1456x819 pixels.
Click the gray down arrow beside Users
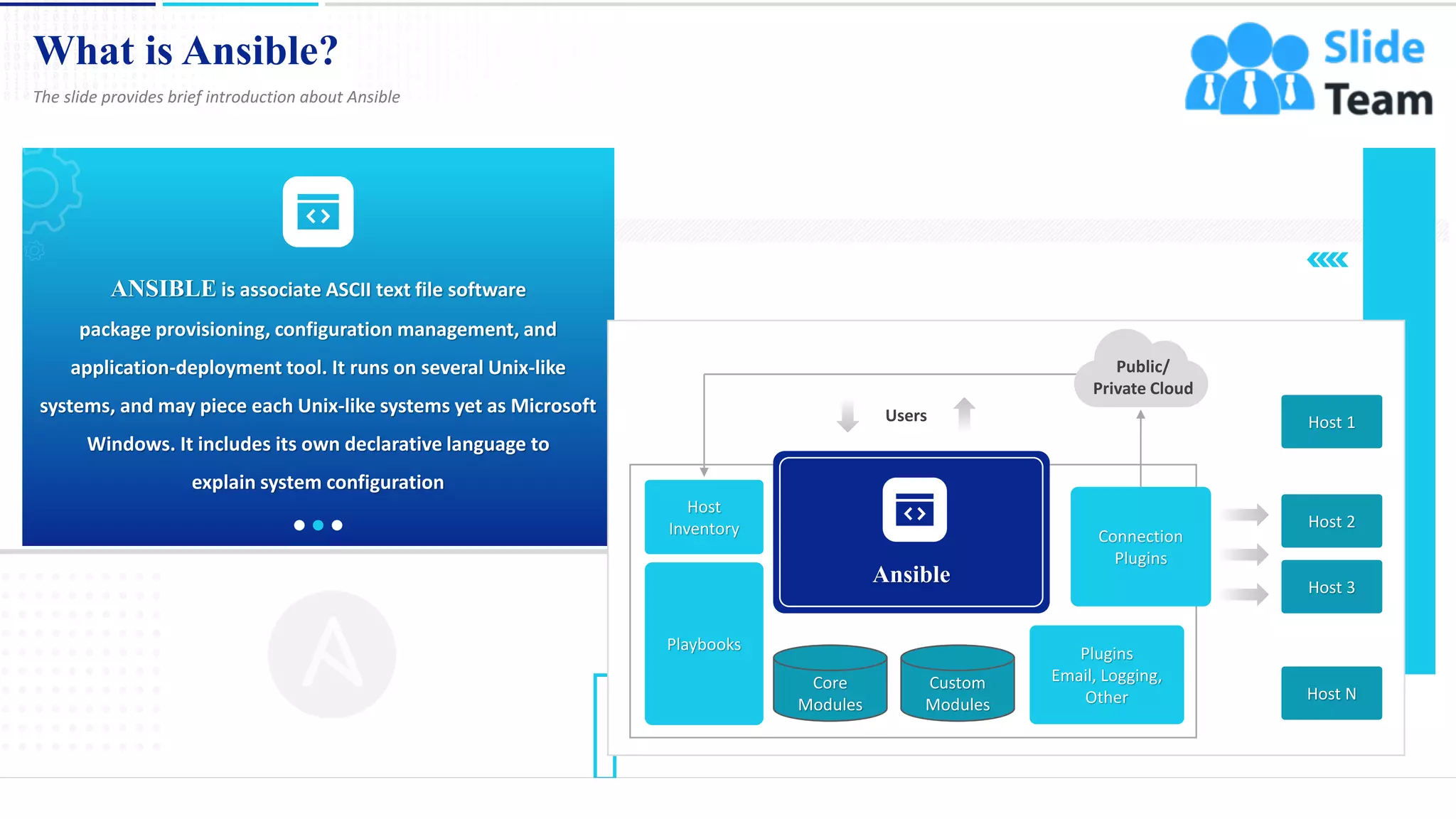(847, 416)
